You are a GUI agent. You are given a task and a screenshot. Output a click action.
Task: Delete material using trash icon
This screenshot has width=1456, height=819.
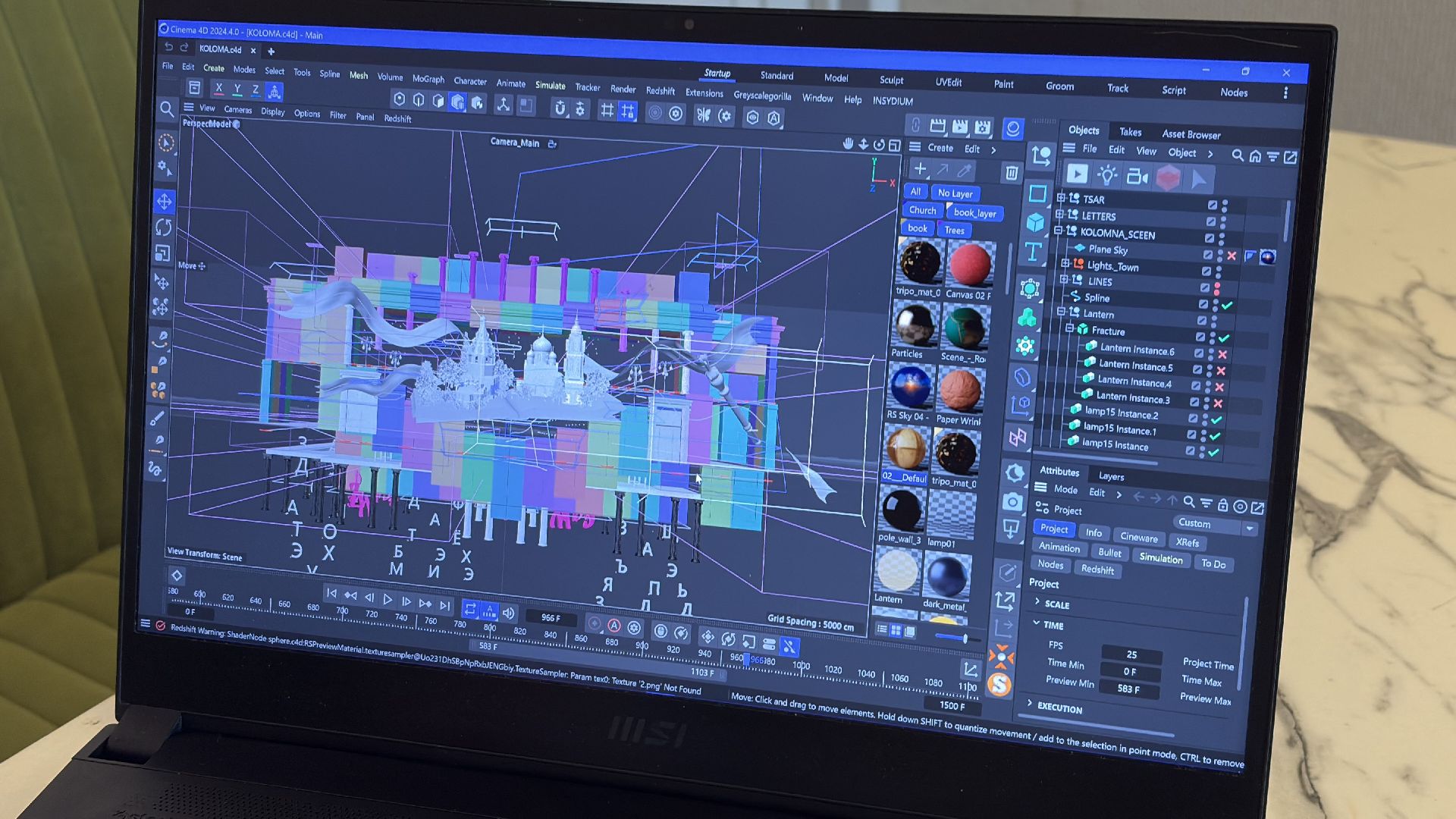click(x=1012, y=174)
